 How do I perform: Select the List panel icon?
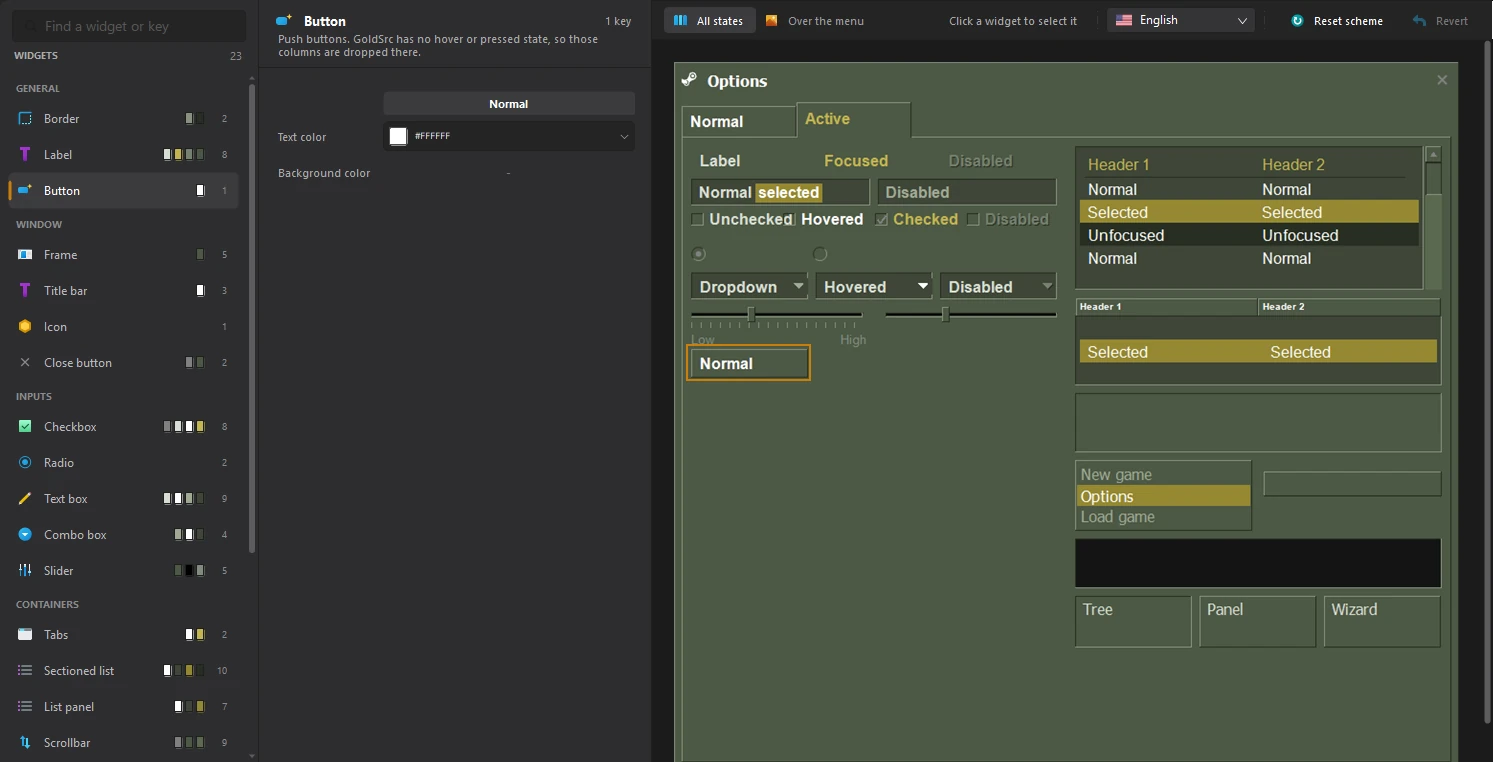[25, 706]
